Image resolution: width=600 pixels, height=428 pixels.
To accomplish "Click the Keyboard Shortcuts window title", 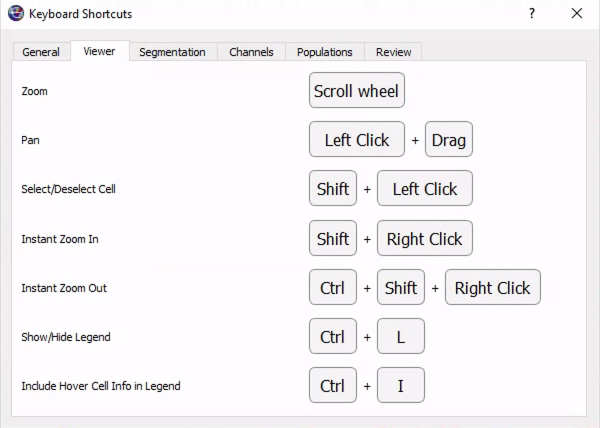I will click(x=80, y=14).
